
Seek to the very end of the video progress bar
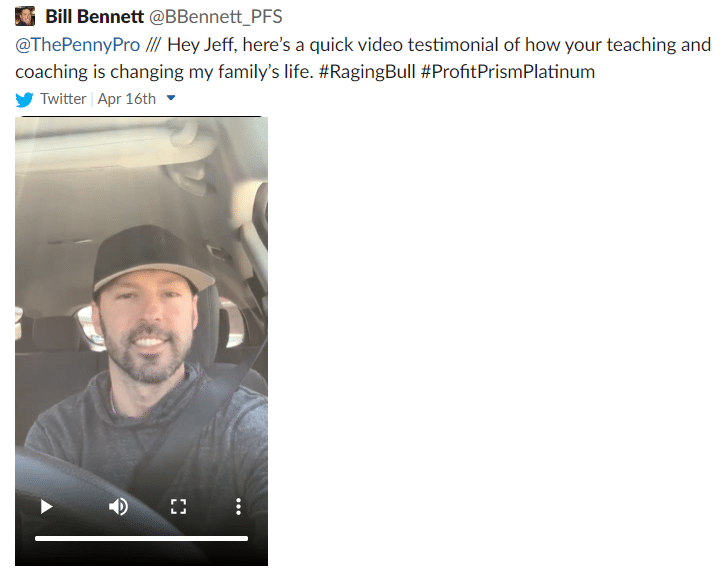(247, 539)
